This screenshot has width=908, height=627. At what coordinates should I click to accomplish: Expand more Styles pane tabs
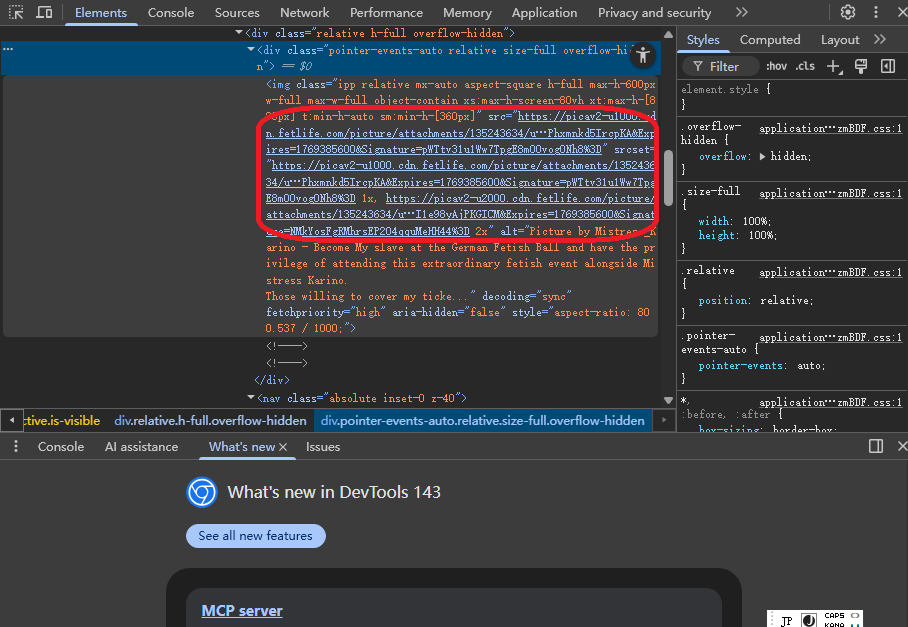[880, 40]
